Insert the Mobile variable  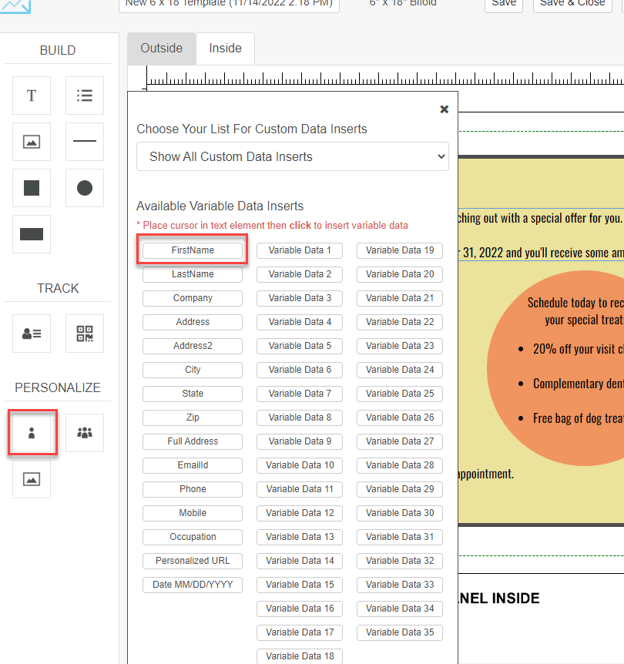(x=193, y=513)
